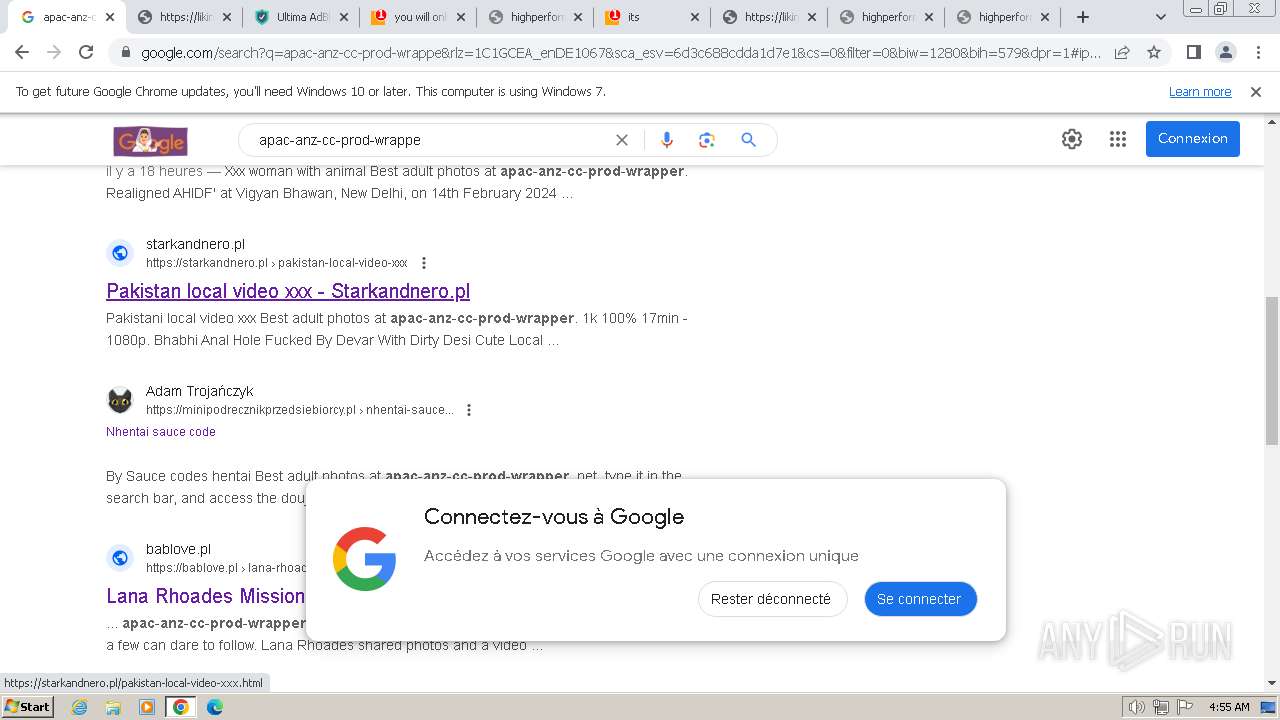Click the address bar URL
The image size is (1280, 720).
click(620, 52)
